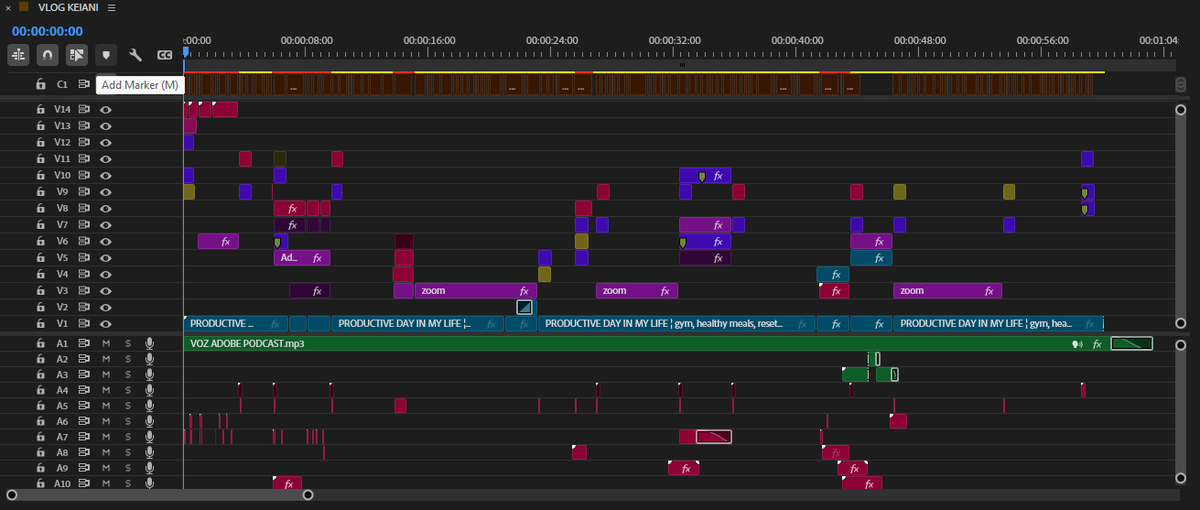The width and height of the screenshot is (1200, 510).
Task: Click voice-over record microphone on A9
Action: click(149, 468)
